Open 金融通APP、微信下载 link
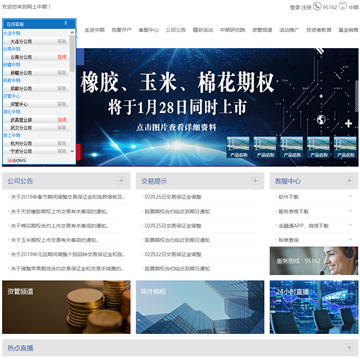 304,226
